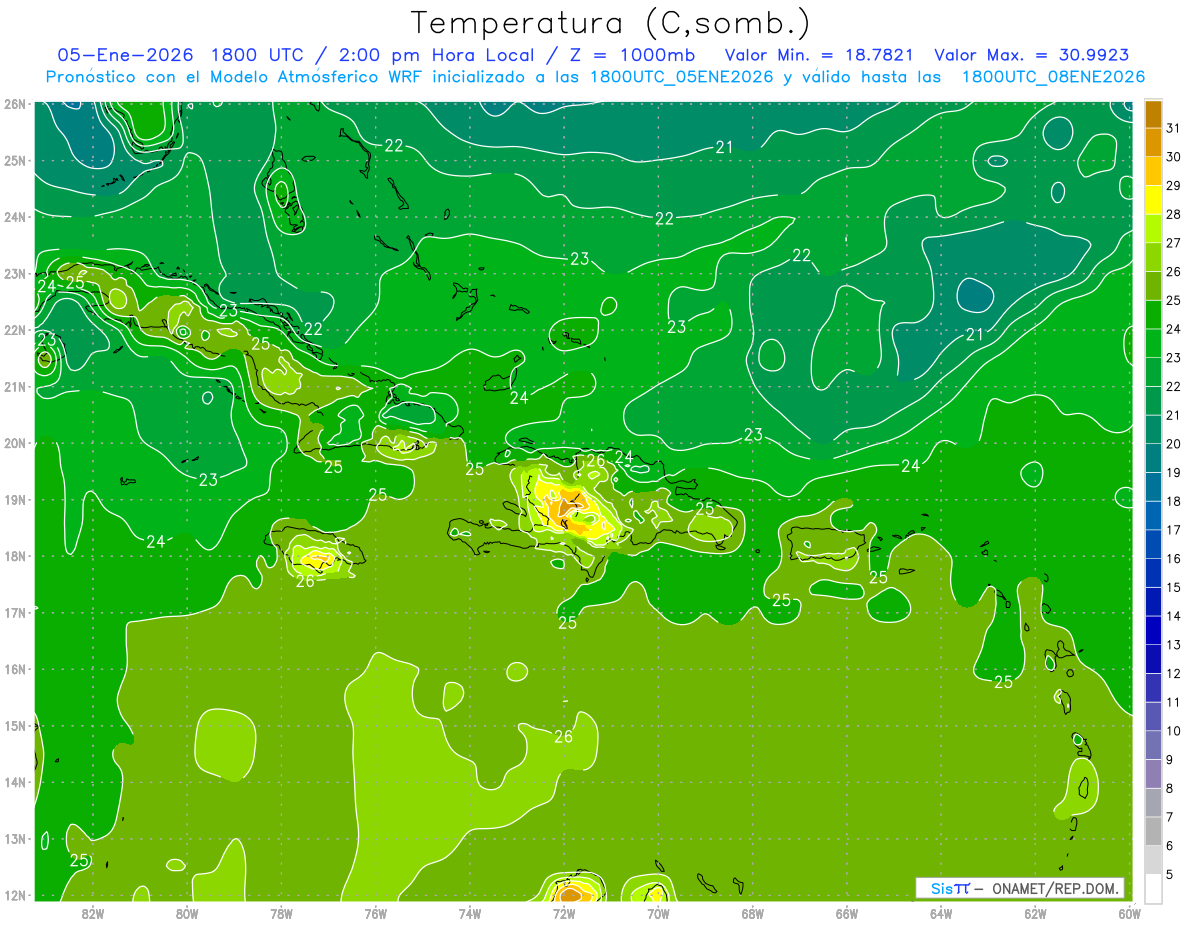Click the 'ONAMET/REP.DOM.' credit label
Image resolution: width=1200 pixels, height=927 pixels.
1054,888
